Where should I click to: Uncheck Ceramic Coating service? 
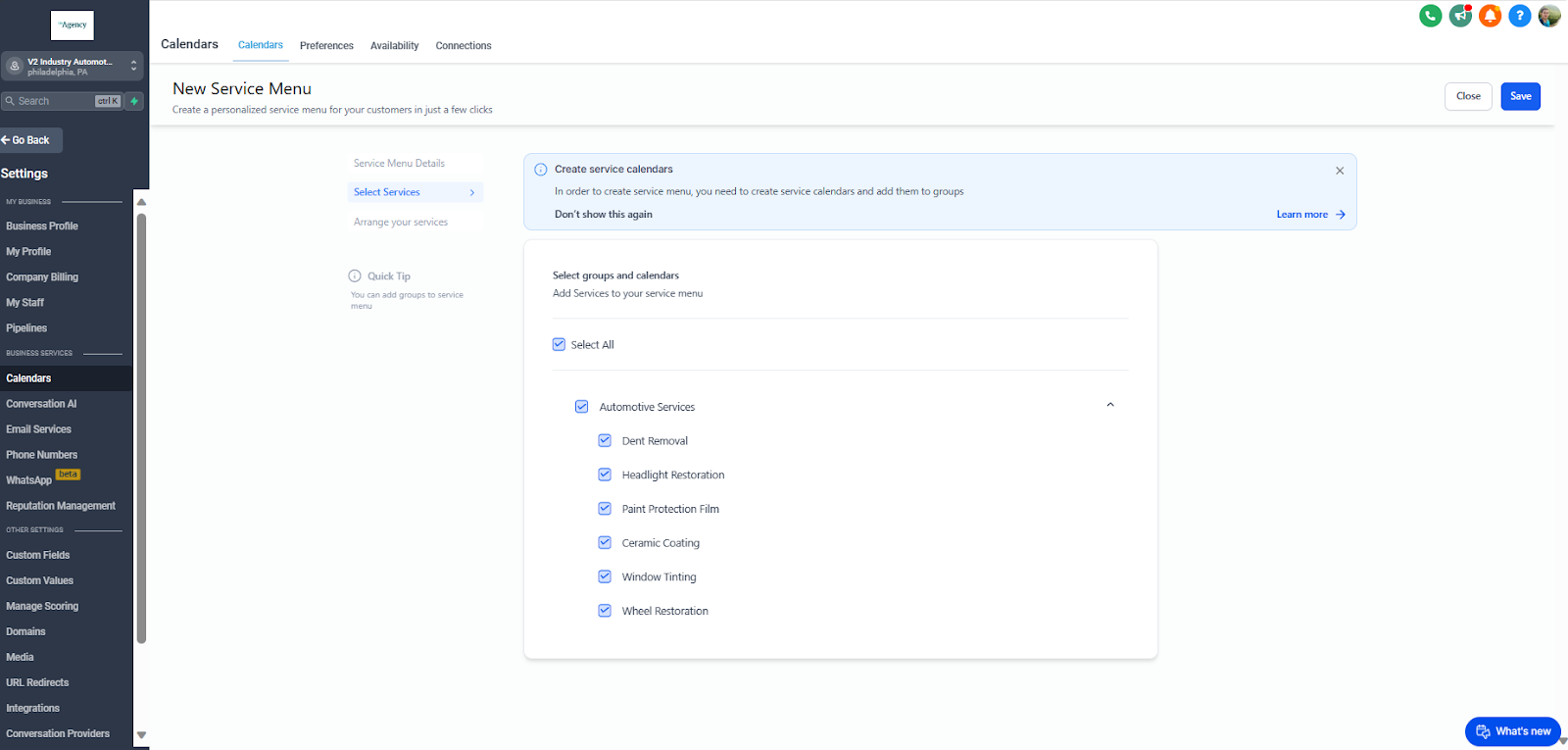[x=605, y=542]
